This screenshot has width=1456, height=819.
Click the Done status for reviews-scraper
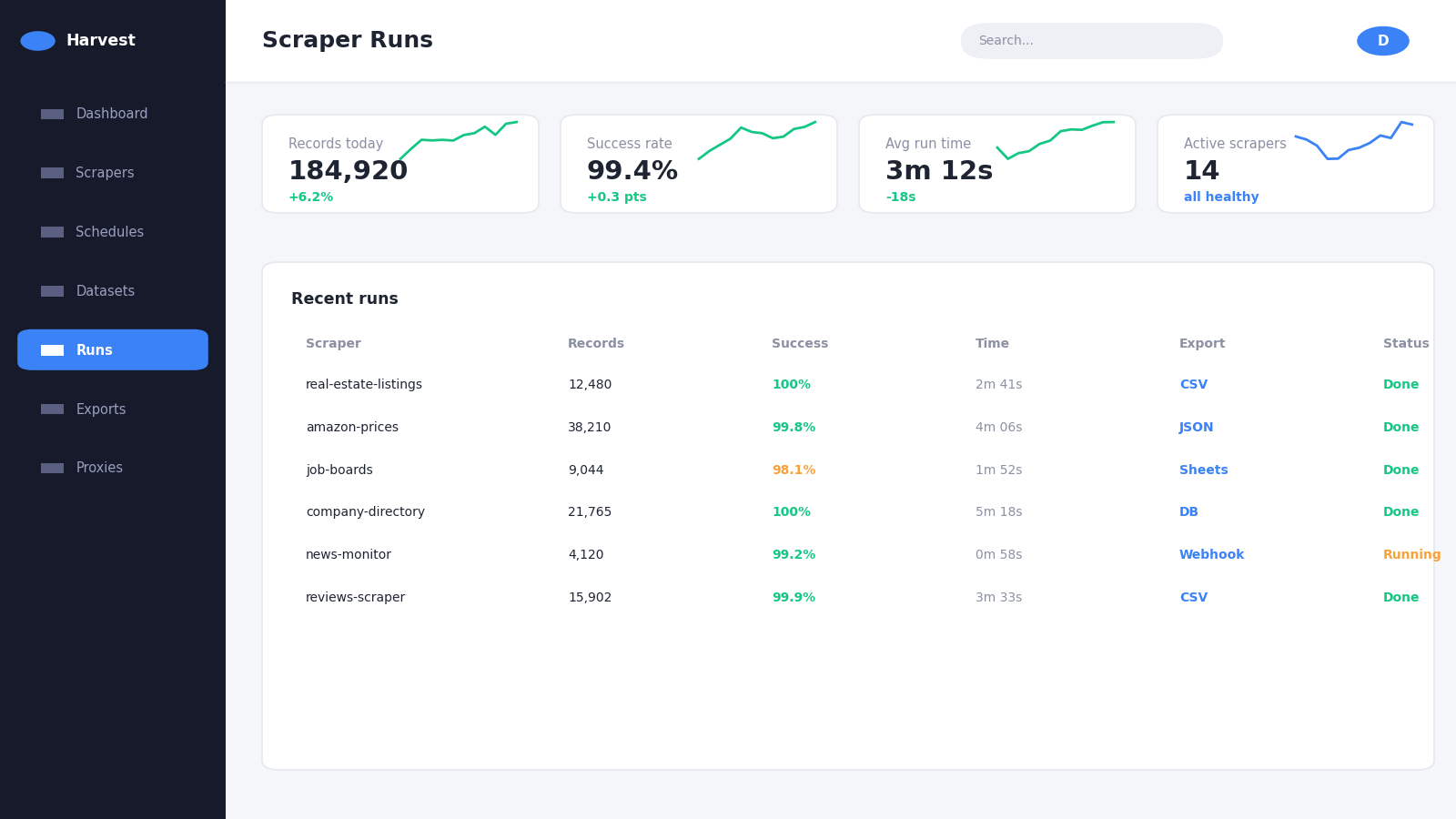coord(1400,598)
